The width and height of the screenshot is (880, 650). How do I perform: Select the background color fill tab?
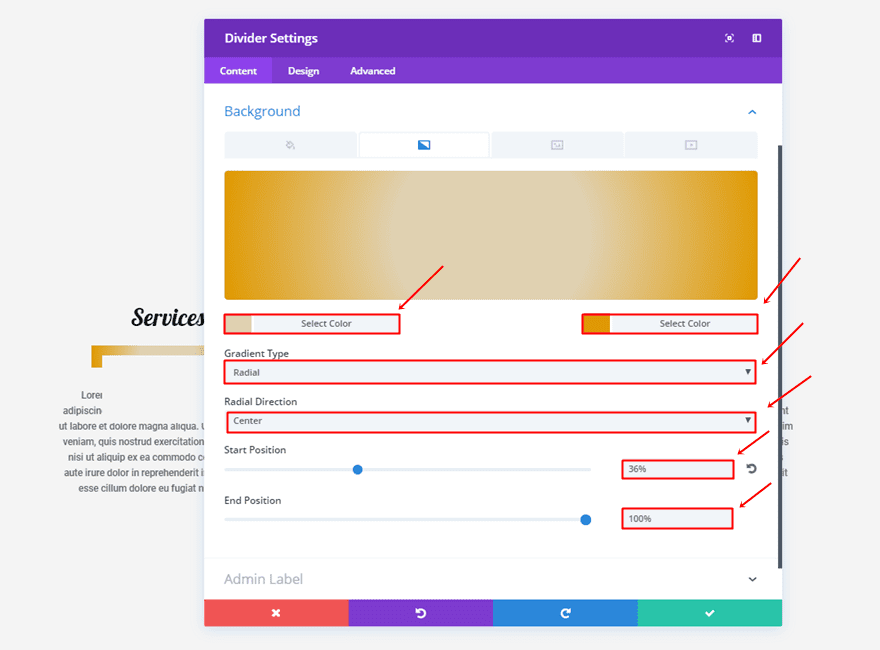coord(290,145)
